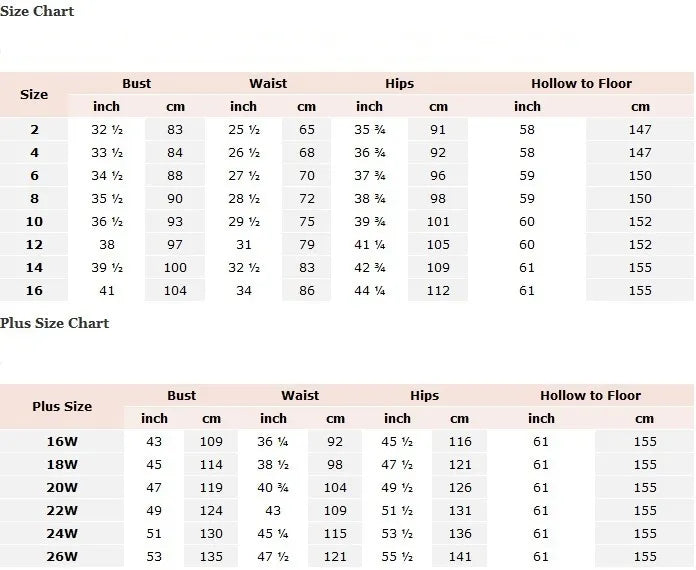Click hollow to floor 147 cm for size 4

click(640, 153)
